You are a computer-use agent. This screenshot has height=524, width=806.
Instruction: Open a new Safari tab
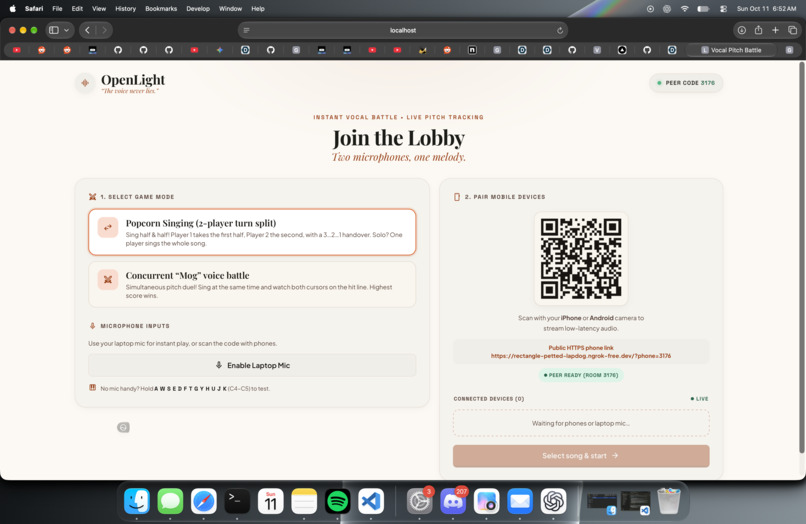tap(775, 30)
